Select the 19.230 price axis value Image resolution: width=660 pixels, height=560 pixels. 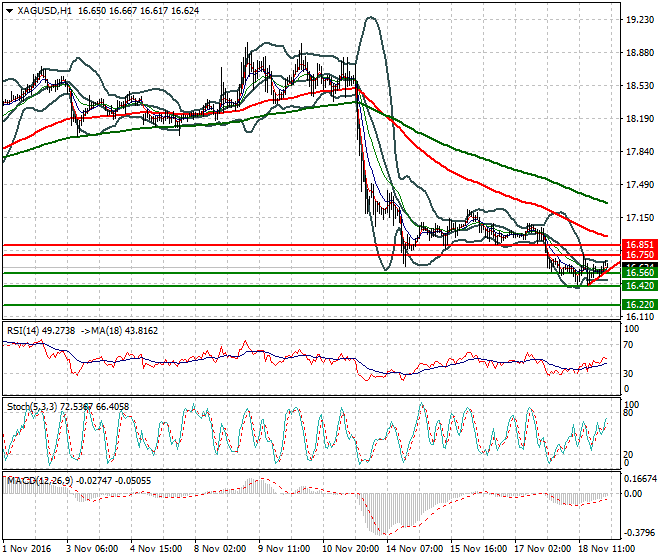coord(640,20)
